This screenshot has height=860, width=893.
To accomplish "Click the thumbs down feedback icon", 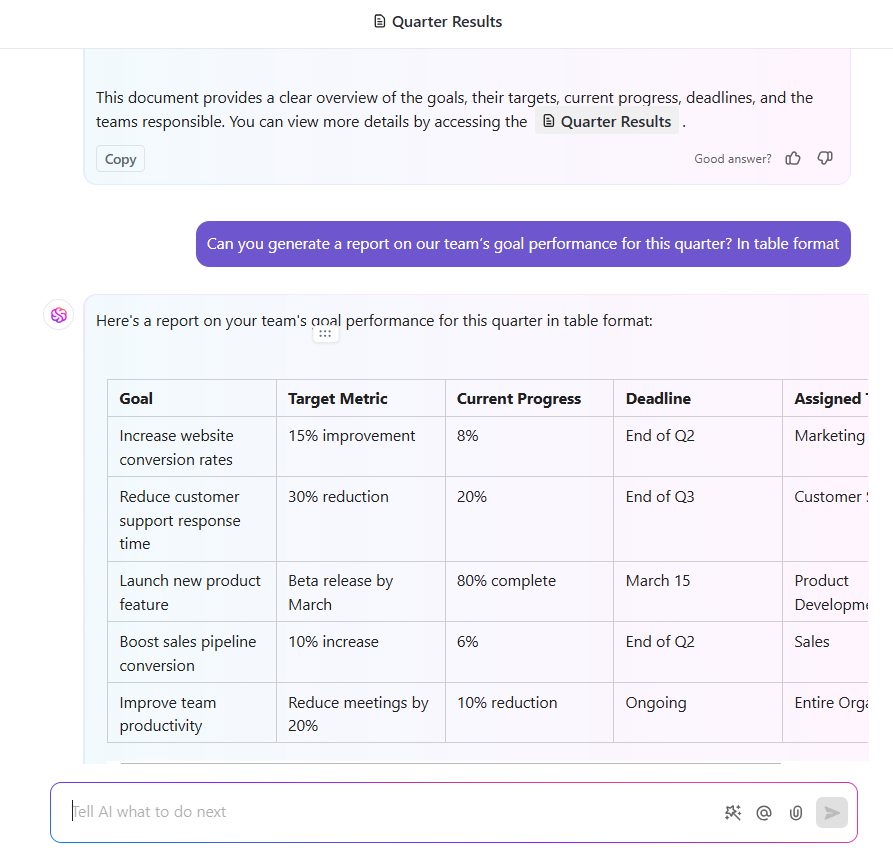I will pyautogui.click(x=825, y=158).
